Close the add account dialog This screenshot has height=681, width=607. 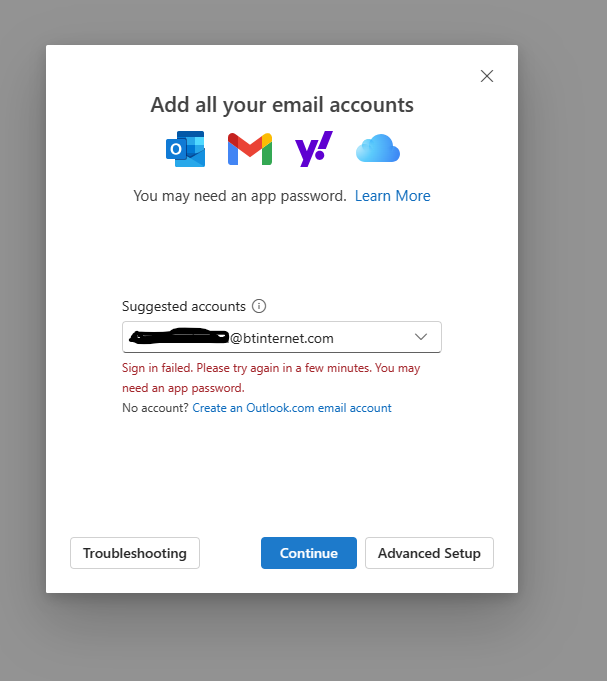click(x=487, y=76)
